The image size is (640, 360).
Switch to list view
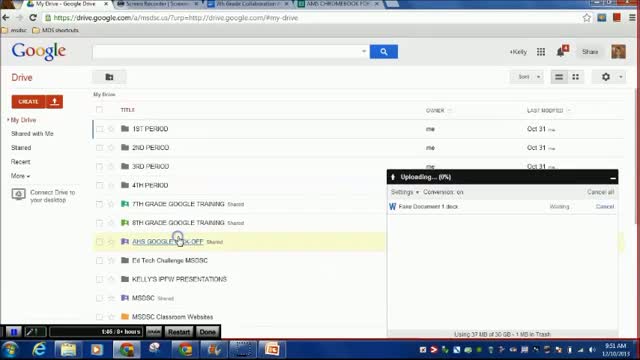coord(559,77)
